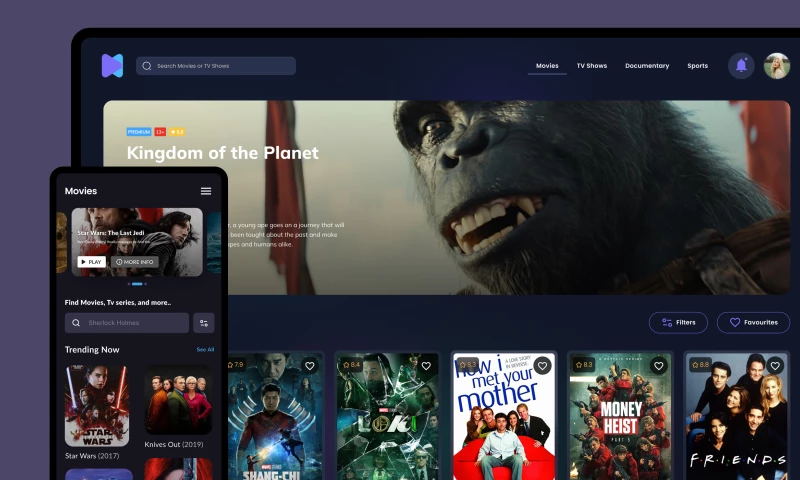800x480 pixels.
Task: Open notifications bell icon
Action: [741, 65]
